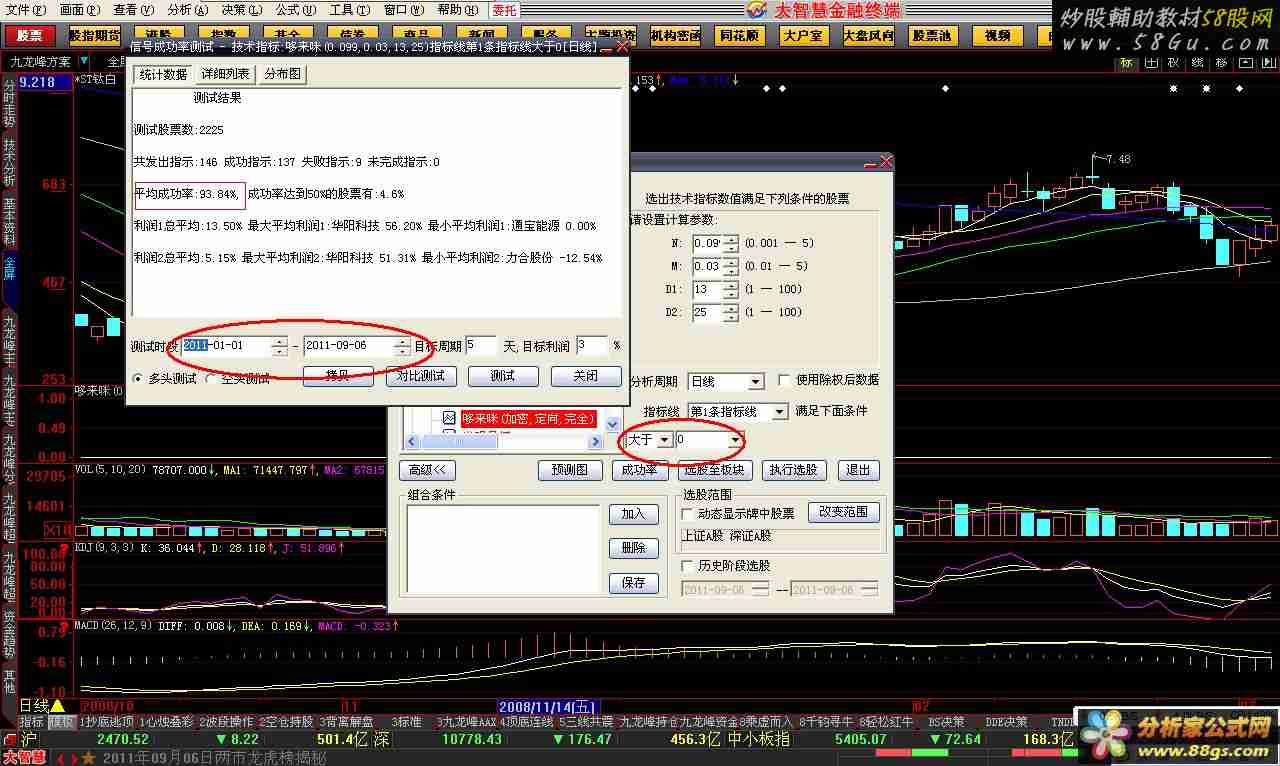Open the 视频 toolbar button
The height and width of the screenshot is (766, 1280).
tap(997, 36)
